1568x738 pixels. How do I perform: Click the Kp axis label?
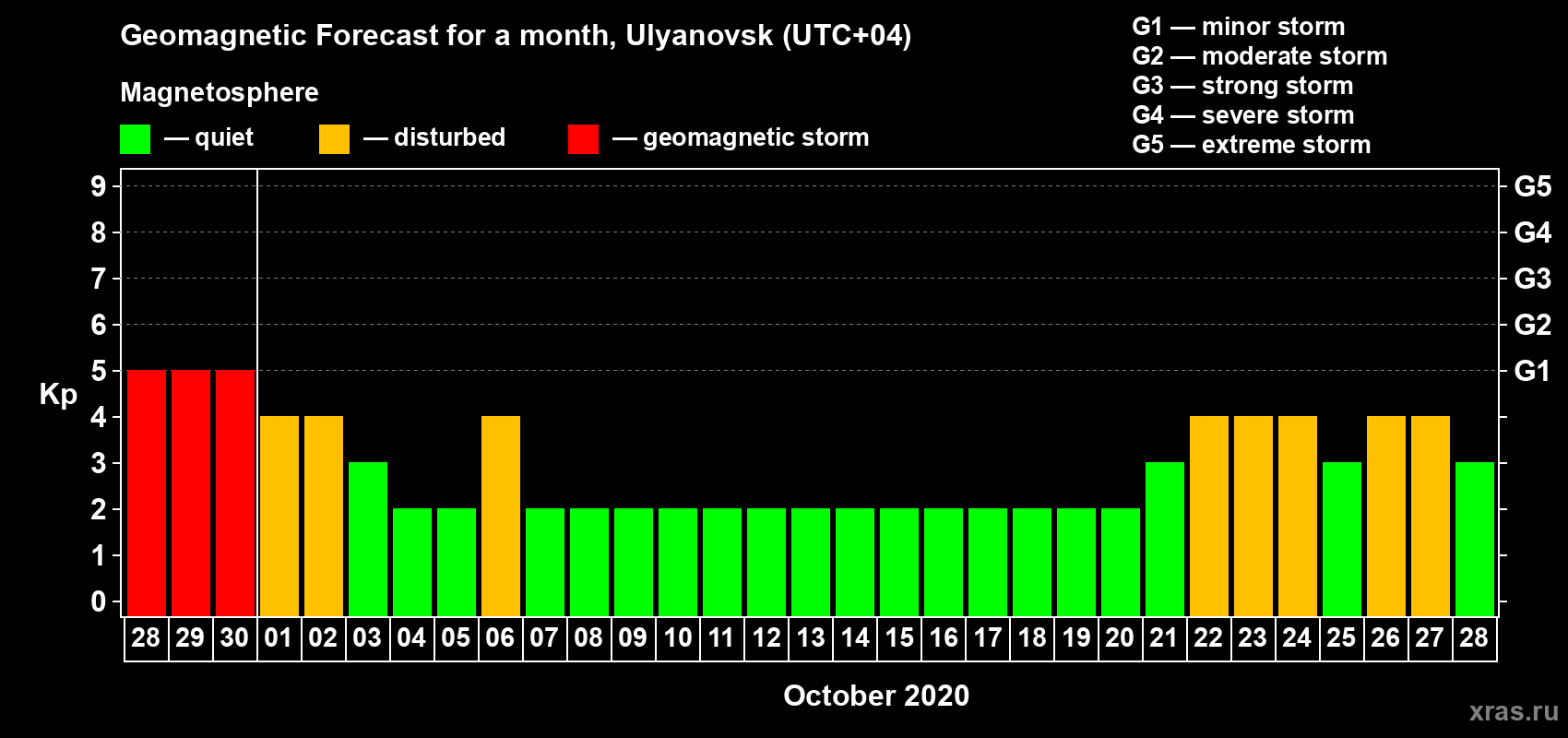coord(58,395)
